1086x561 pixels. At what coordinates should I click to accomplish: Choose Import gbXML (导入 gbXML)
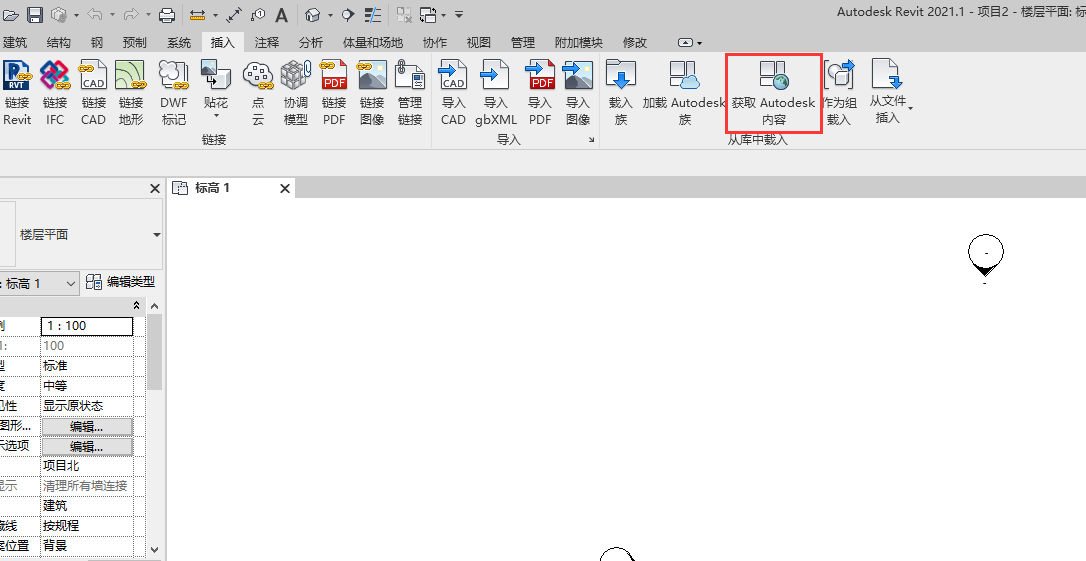pos(496,92)
